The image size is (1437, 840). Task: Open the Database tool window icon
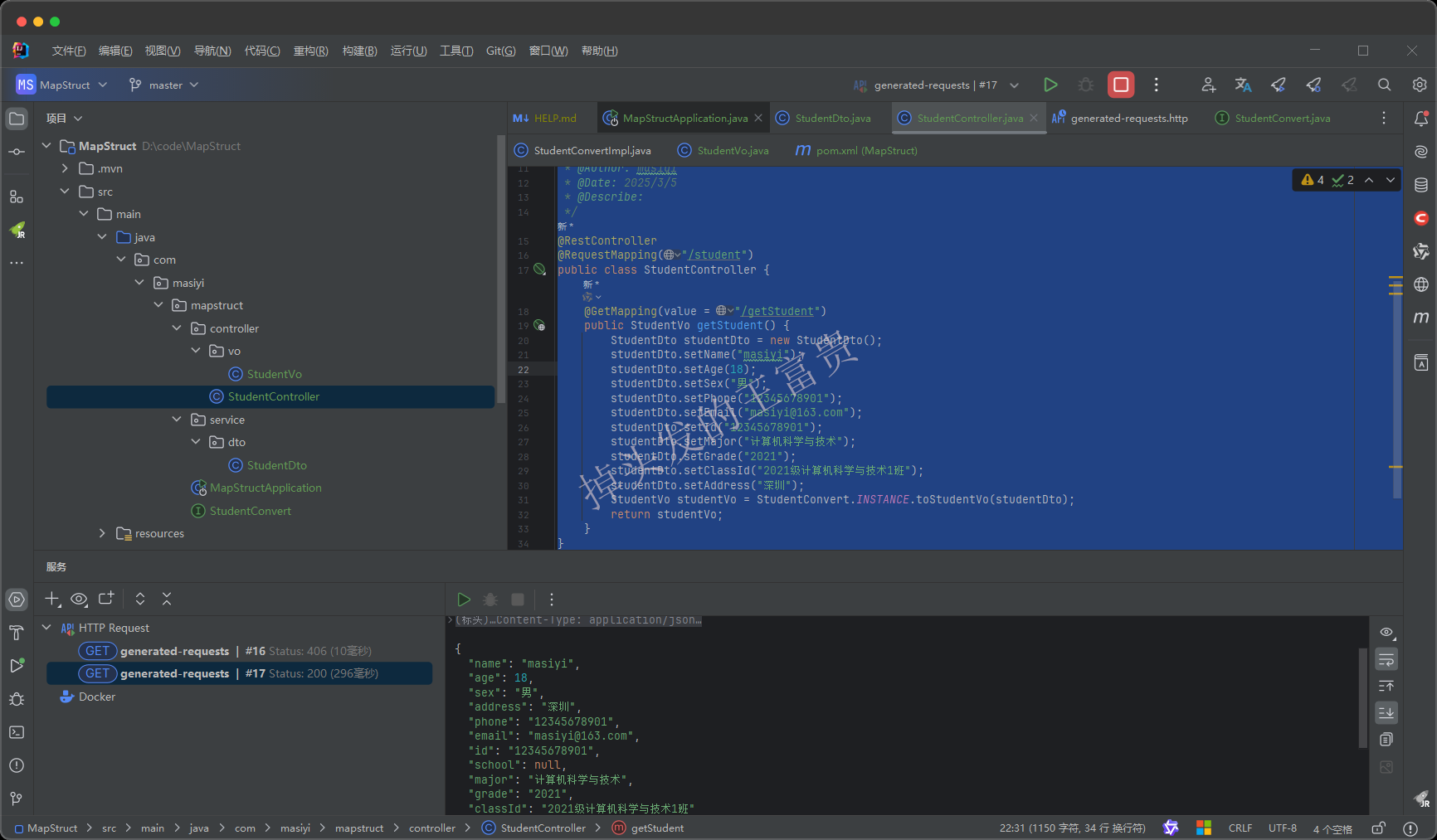coord(1421,185)
